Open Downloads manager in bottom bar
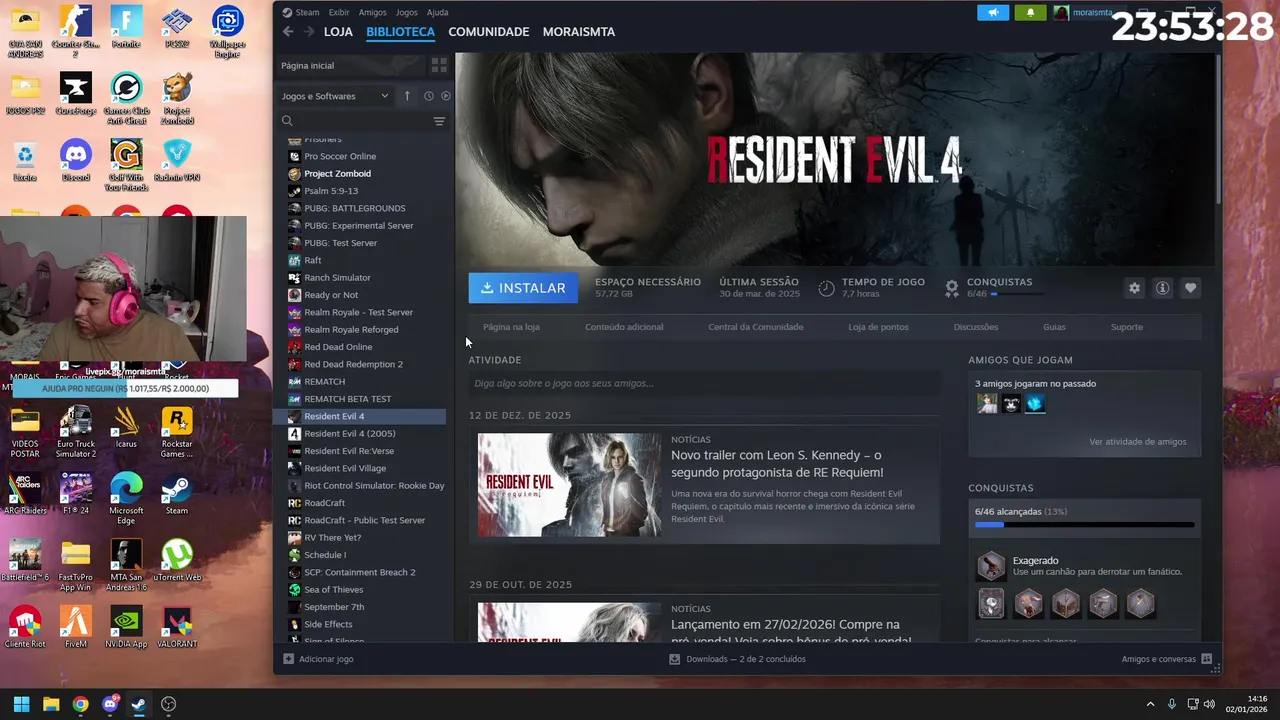The image size is (1280, 720). 738,659
